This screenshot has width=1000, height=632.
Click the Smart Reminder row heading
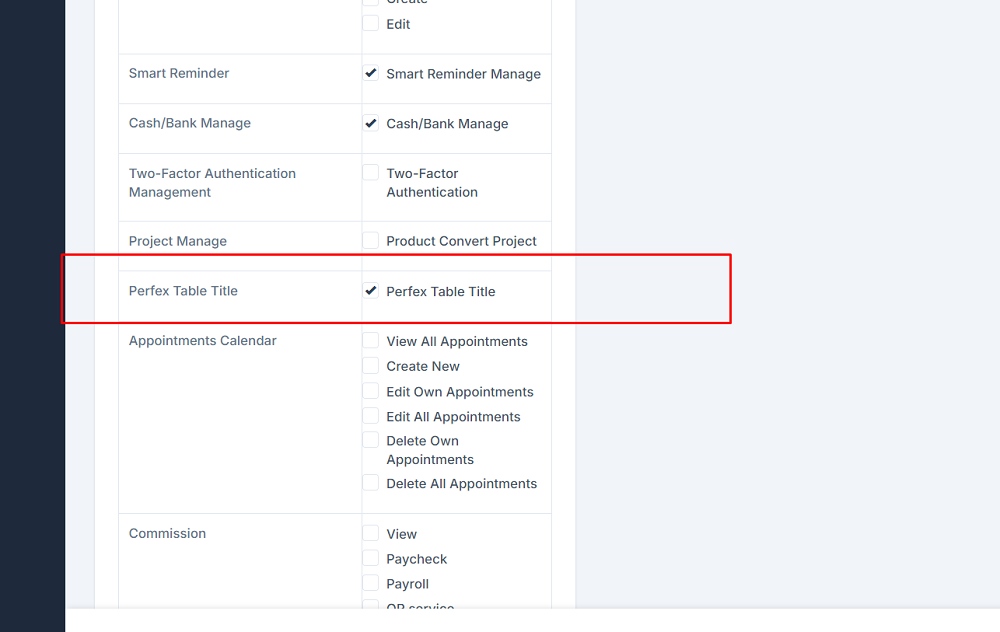179,73
